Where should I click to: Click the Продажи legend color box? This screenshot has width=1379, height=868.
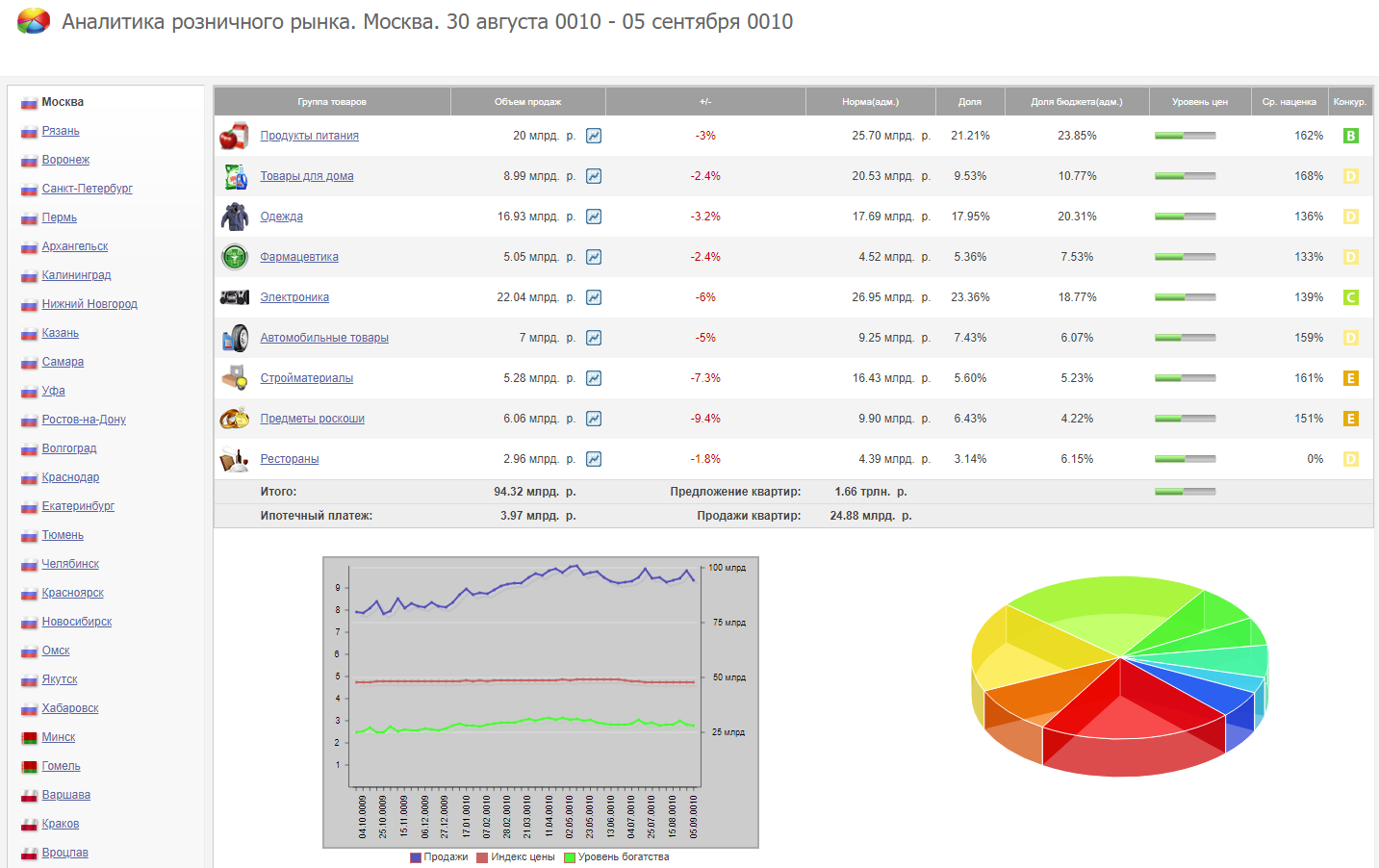click(416, 857)
